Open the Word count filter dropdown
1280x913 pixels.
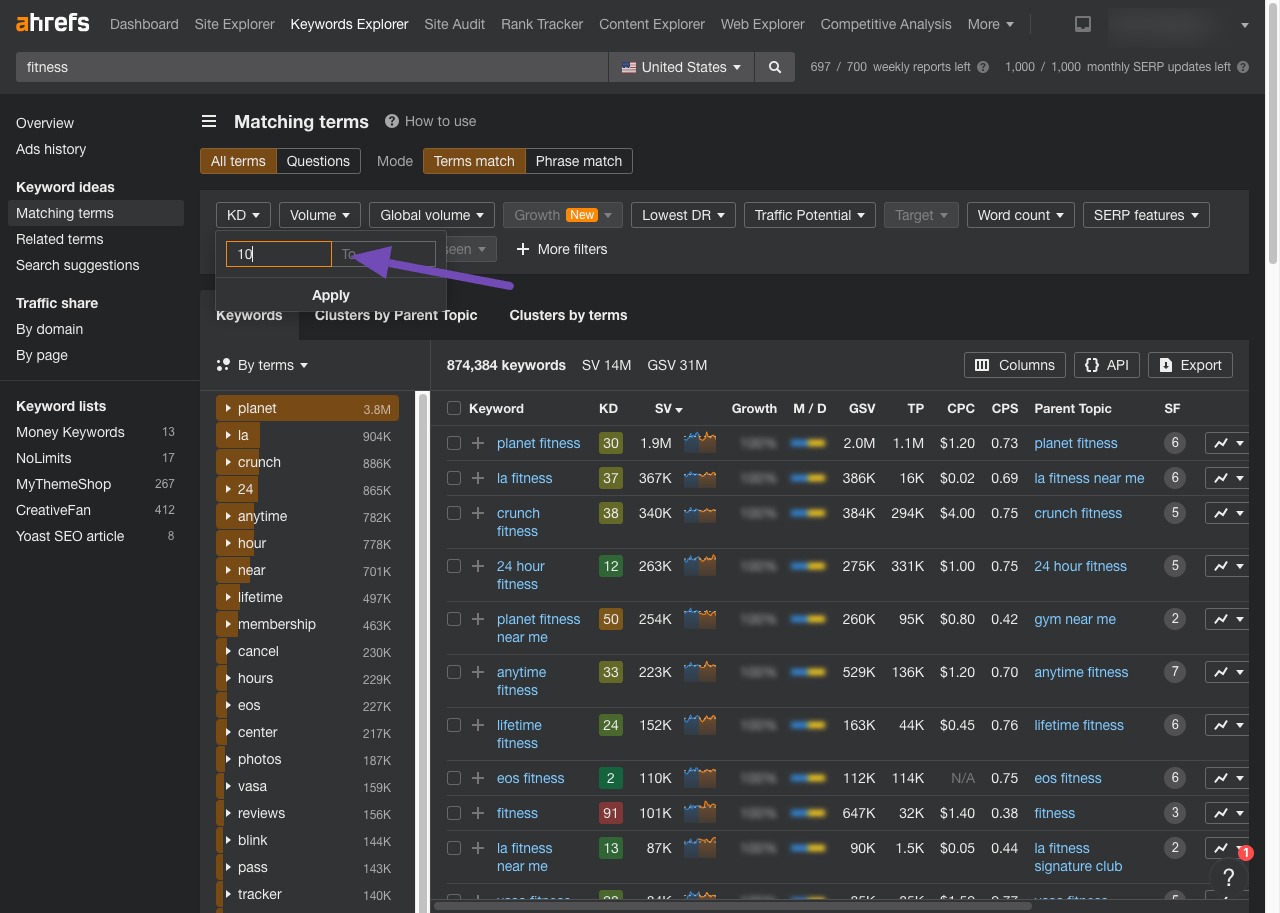tap(1021, 215)
